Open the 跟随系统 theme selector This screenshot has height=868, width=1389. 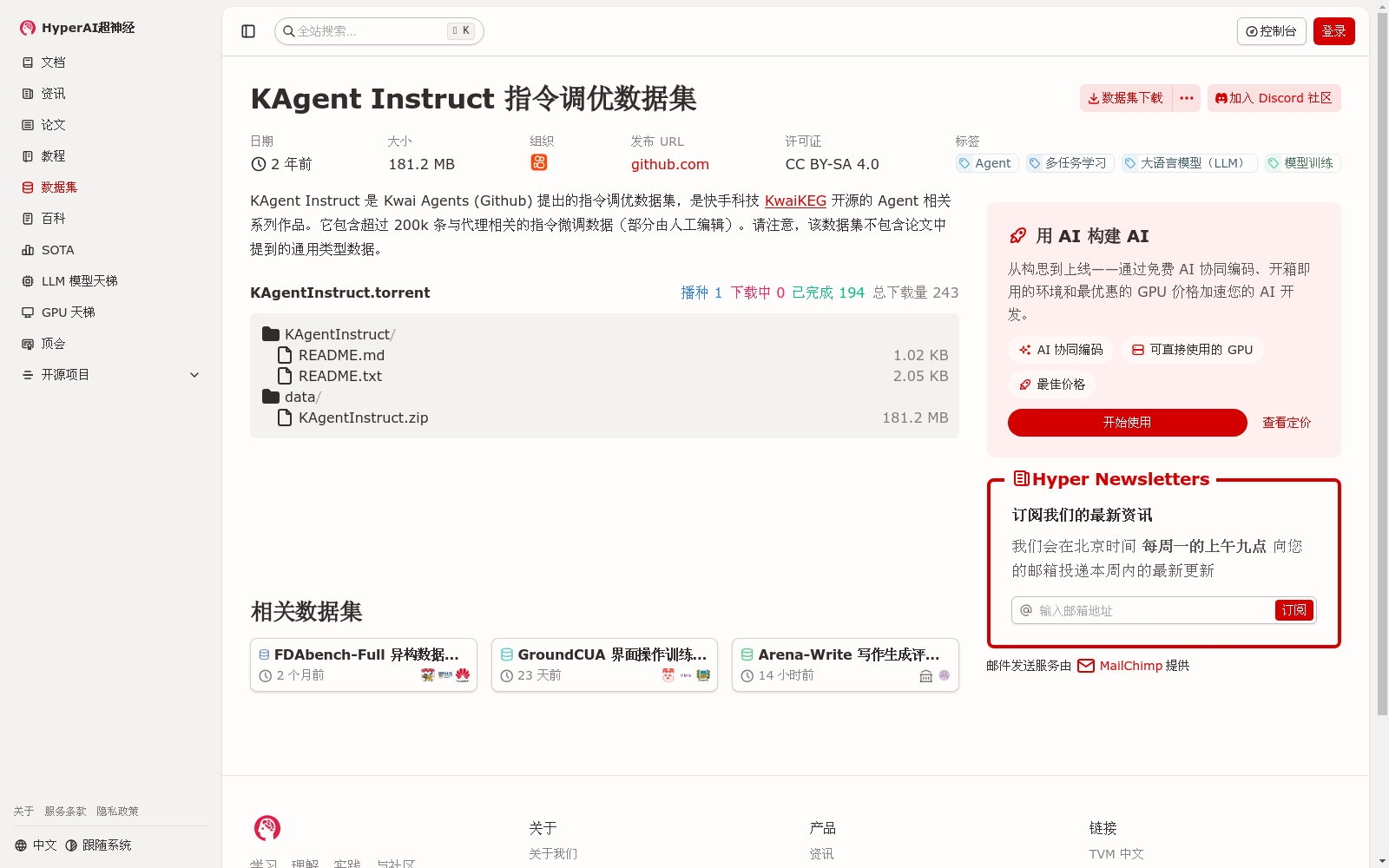click(x=98, y=845)
